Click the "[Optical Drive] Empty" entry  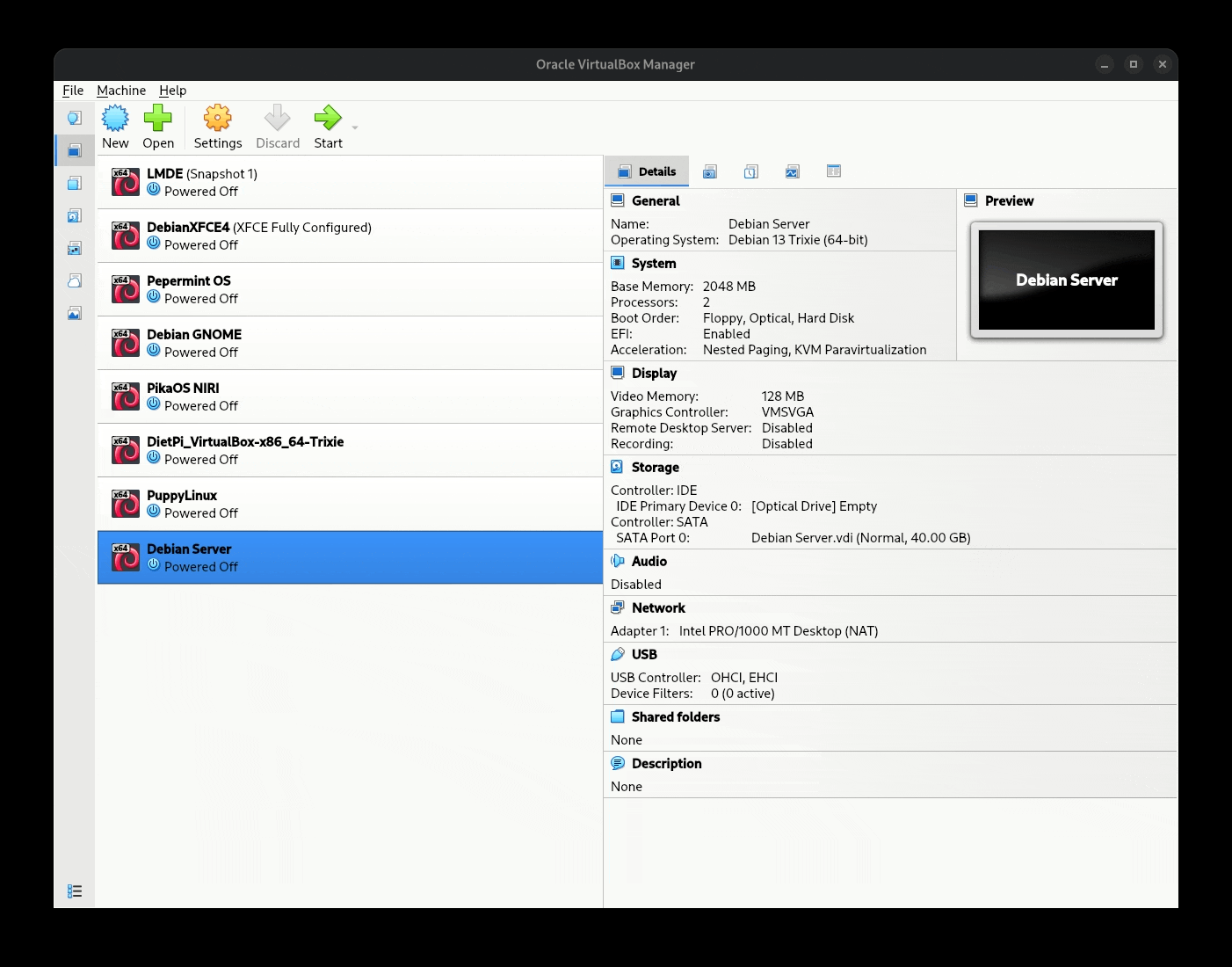[x=815, y=506]
